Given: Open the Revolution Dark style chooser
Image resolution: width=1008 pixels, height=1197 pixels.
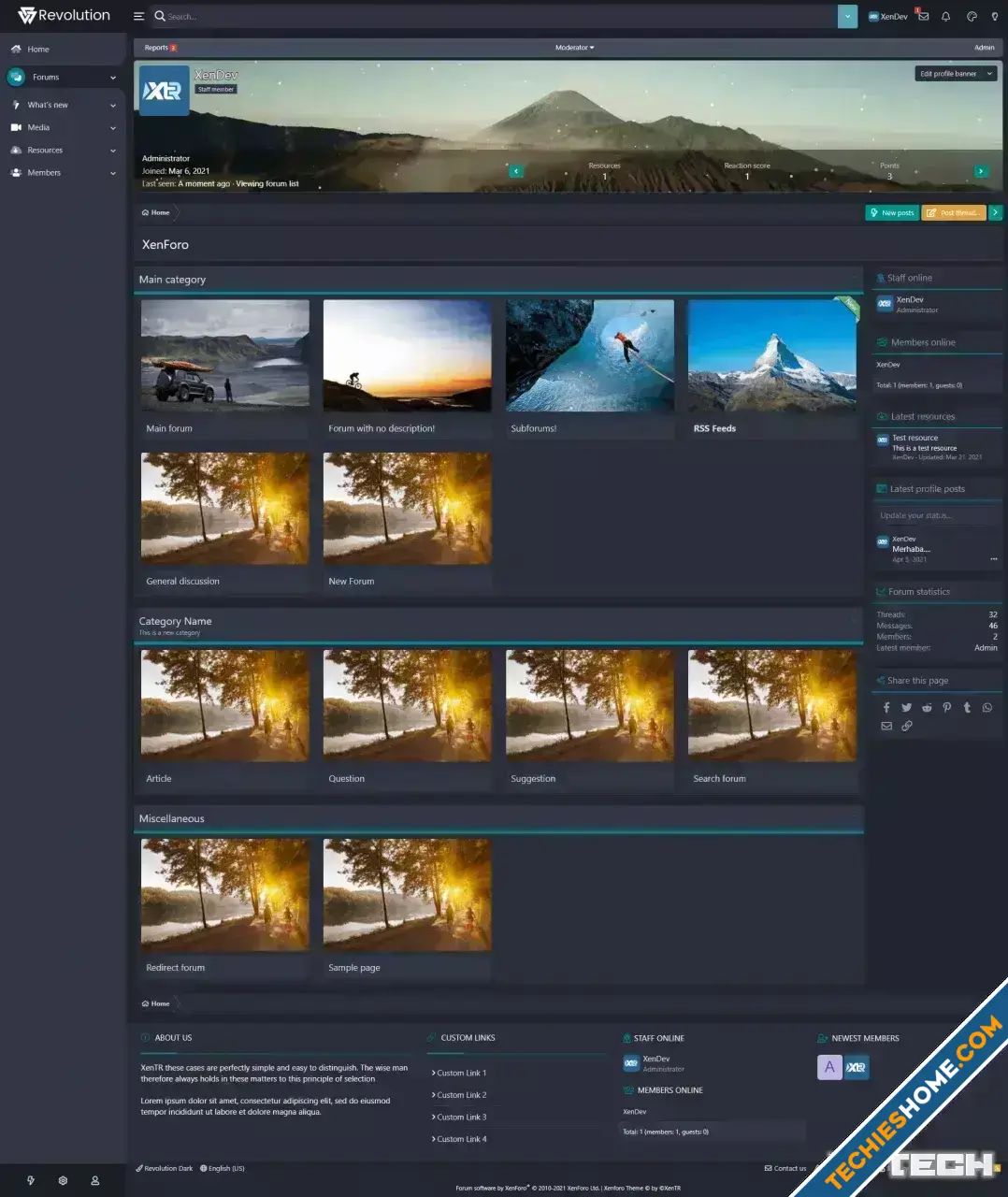Looking at the screenshot, I should coord(165,1168).
